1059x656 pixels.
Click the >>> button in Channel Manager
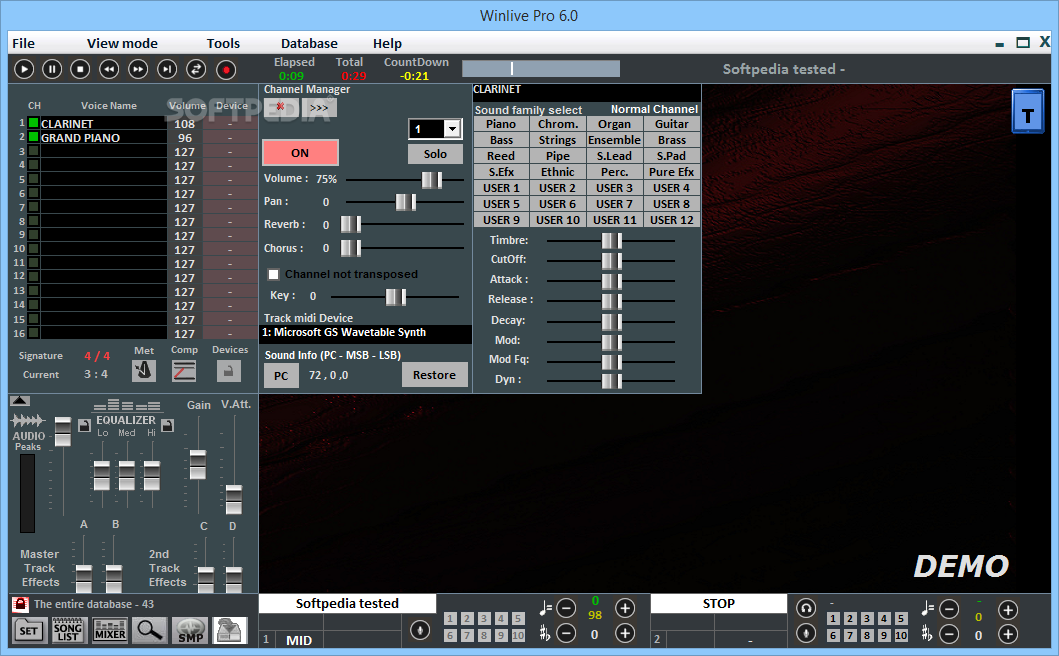pyautogui.click(x=319, y=107)
